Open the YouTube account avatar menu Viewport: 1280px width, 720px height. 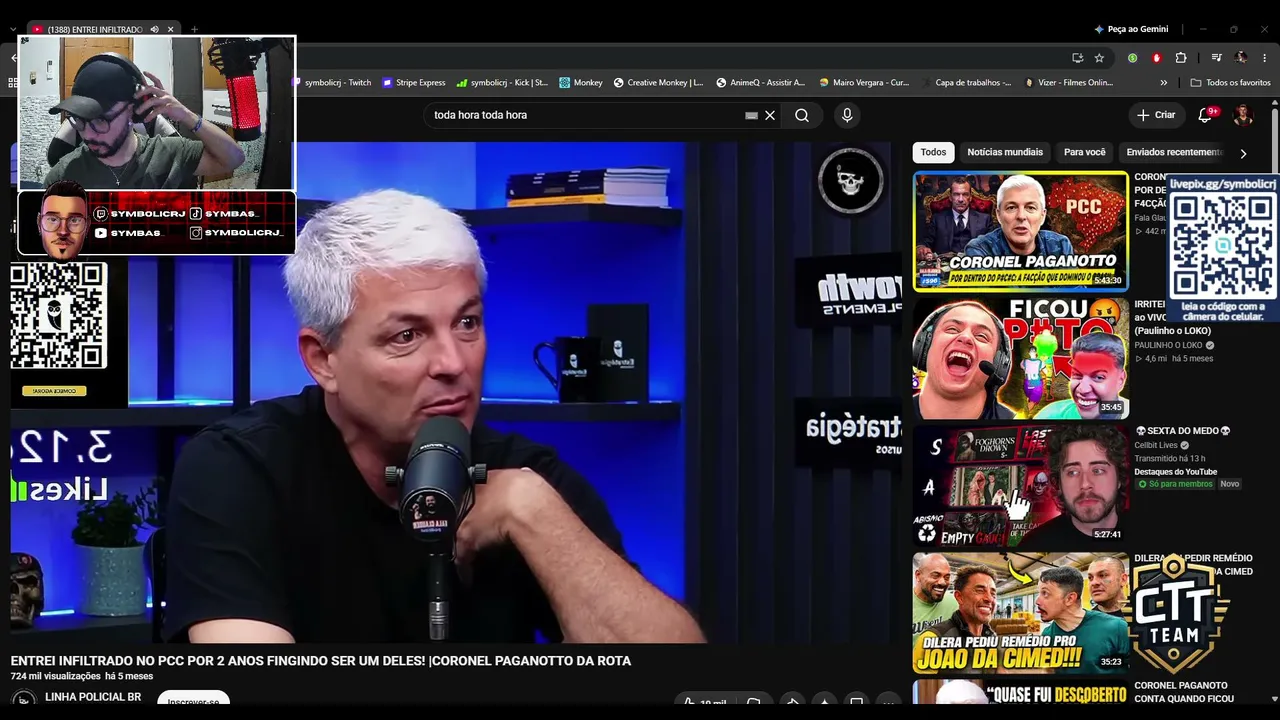(1243, 115)
